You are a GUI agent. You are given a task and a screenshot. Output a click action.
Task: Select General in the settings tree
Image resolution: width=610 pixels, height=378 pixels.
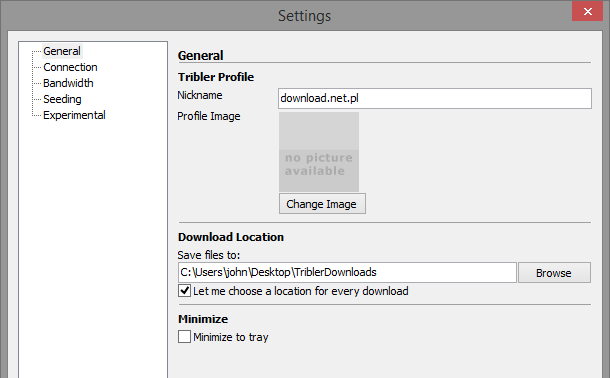pos(62,51)
